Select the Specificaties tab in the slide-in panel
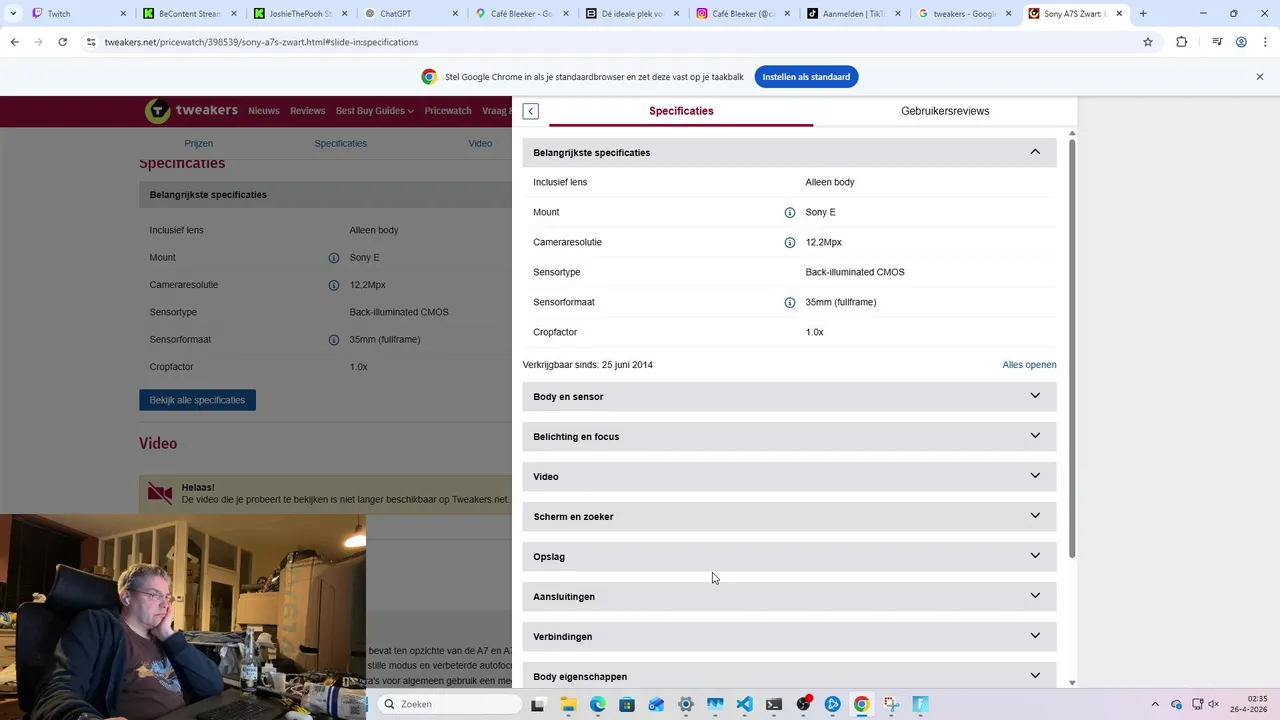The image size is (1280, 720). 681,111
